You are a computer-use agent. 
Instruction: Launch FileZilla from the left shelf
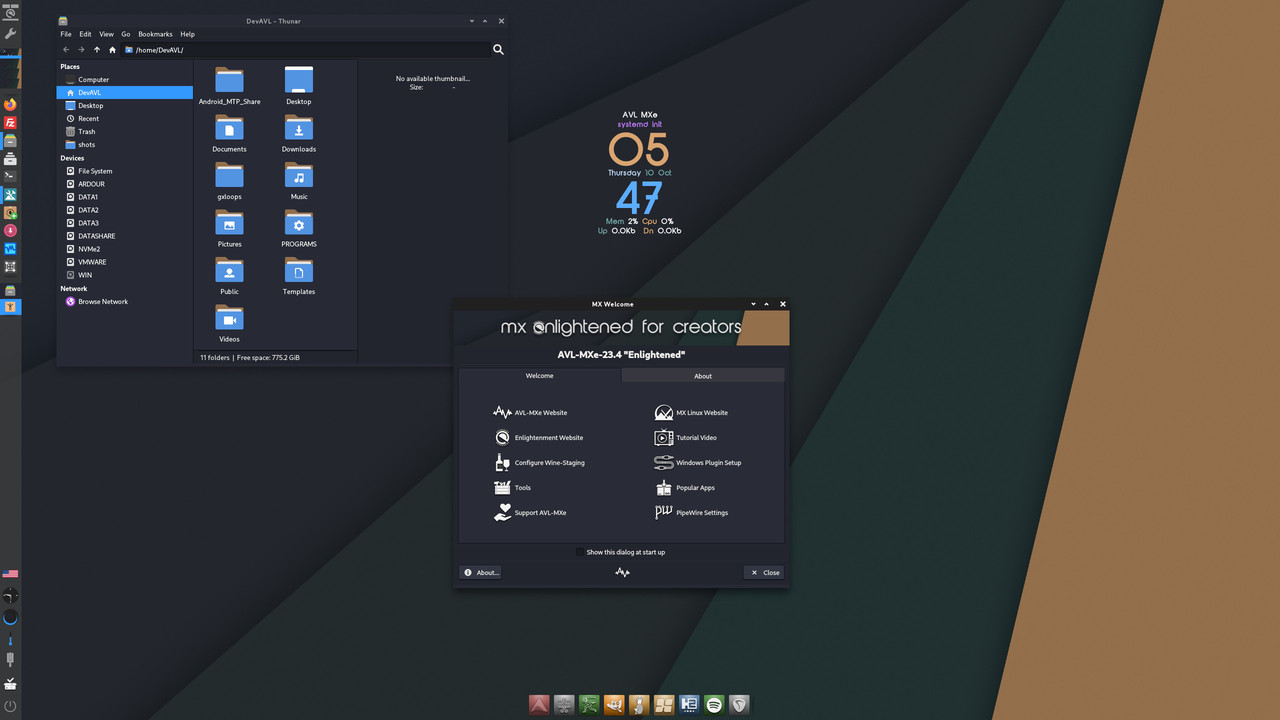click(11, 122)
